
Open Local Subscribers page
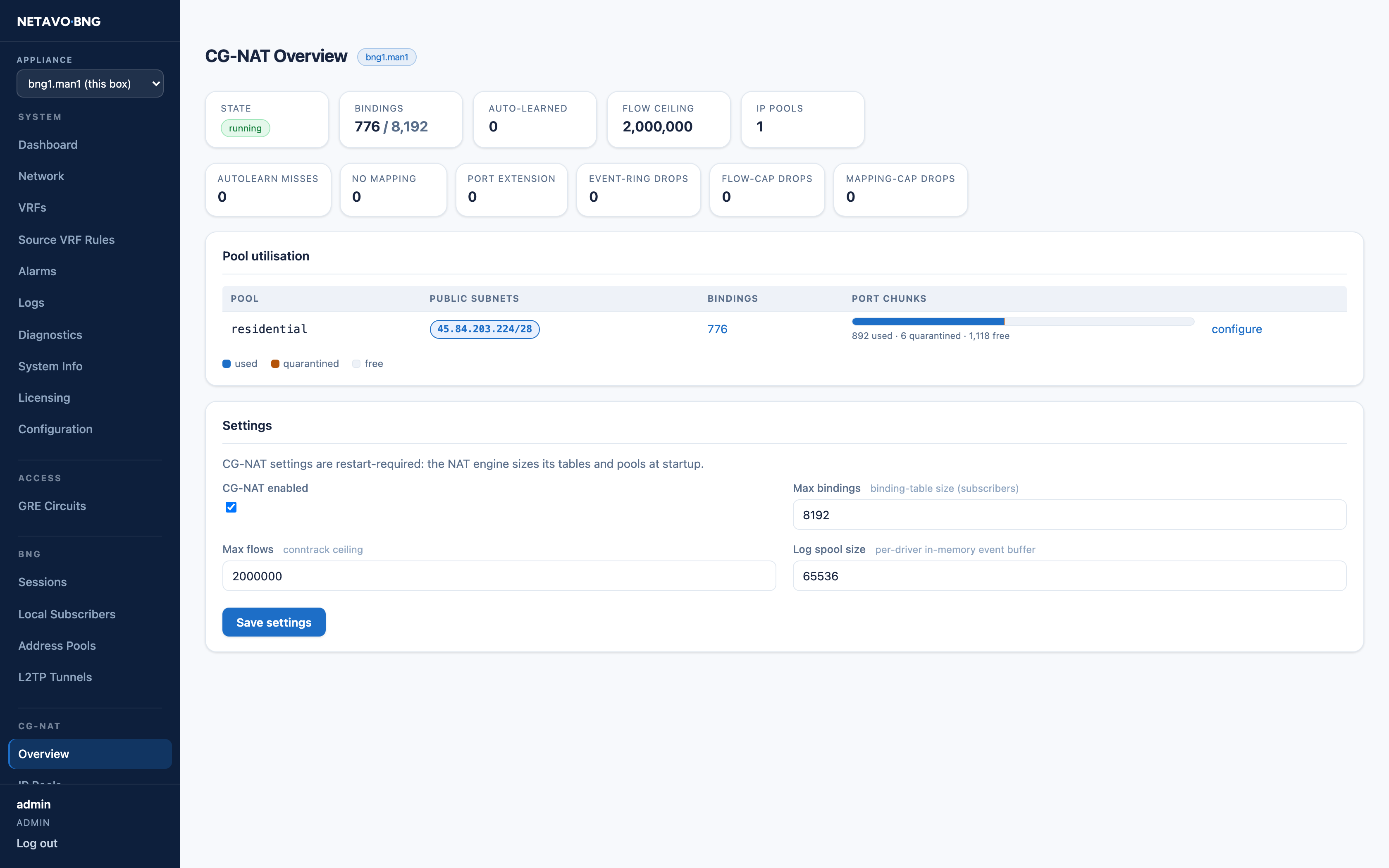pos(67,614)
